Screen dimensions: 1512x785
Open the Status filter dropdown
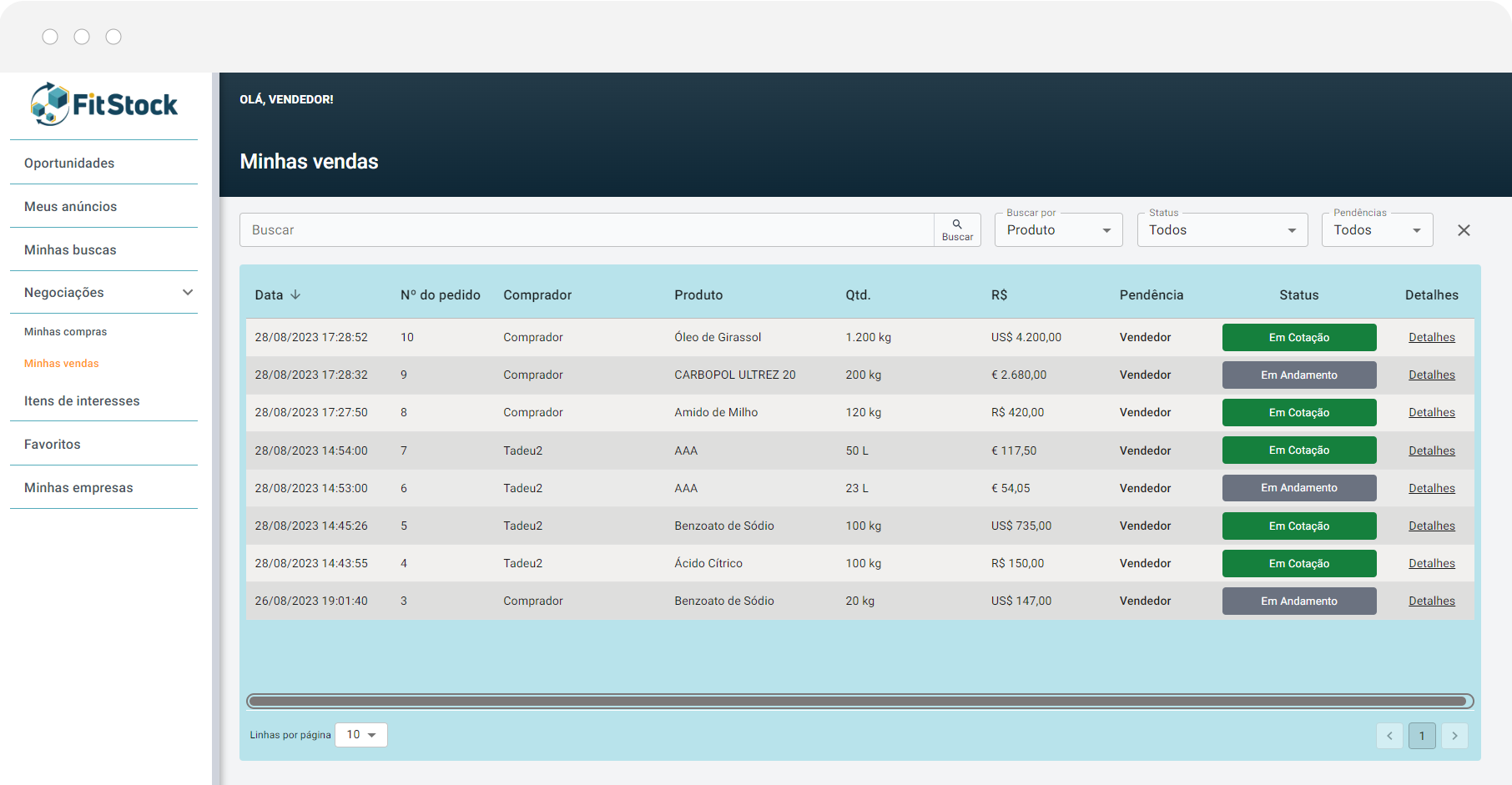1222,230
